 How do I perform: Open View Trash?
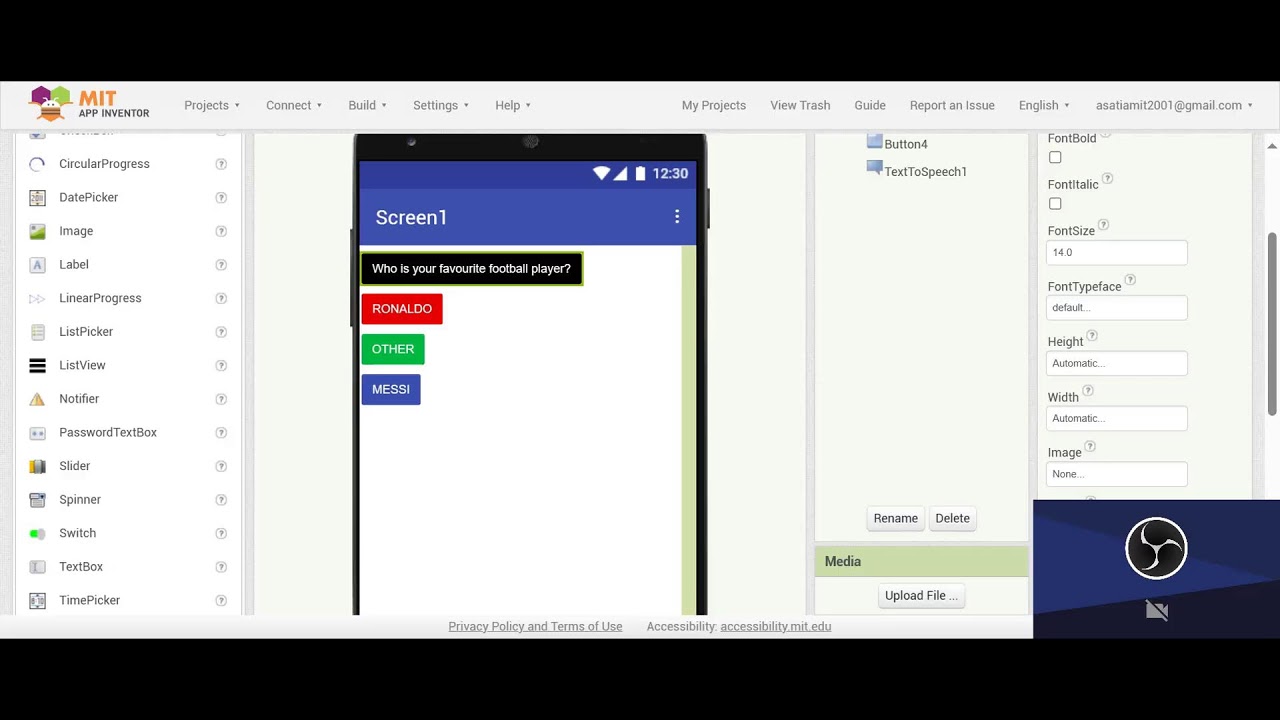coord(800,105)
